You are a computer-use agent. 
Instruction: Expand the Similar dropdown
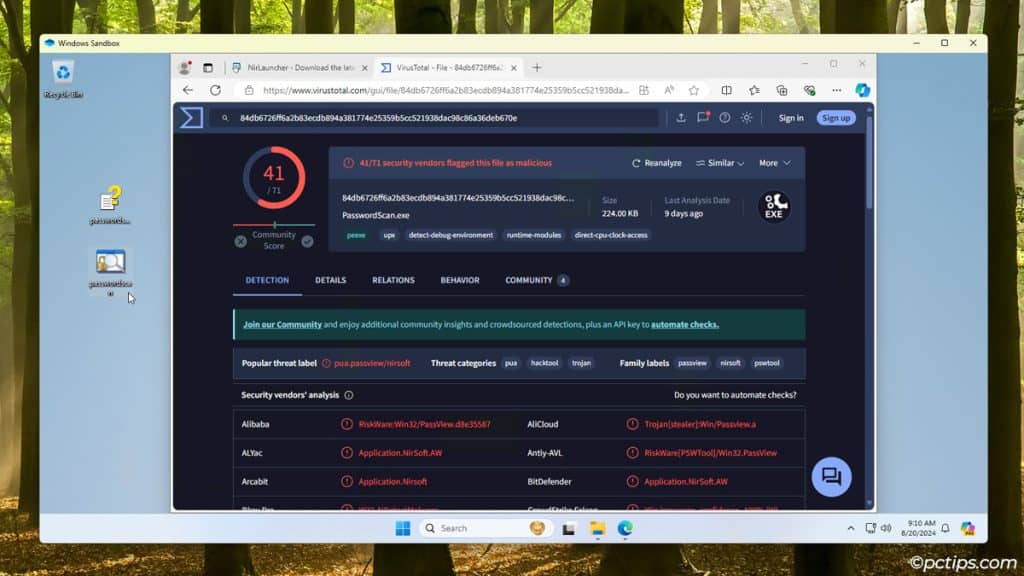(719, 162)
